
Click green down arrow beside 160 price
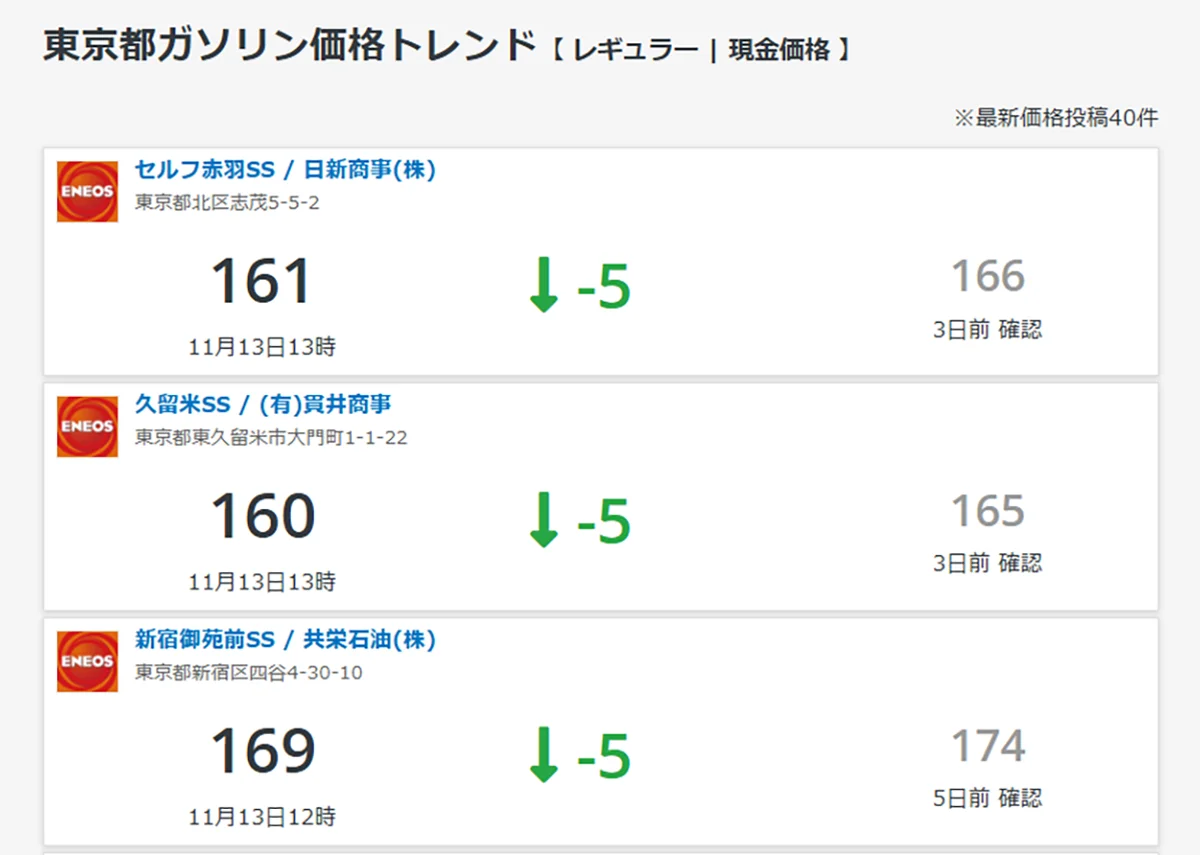coord(543,520)
